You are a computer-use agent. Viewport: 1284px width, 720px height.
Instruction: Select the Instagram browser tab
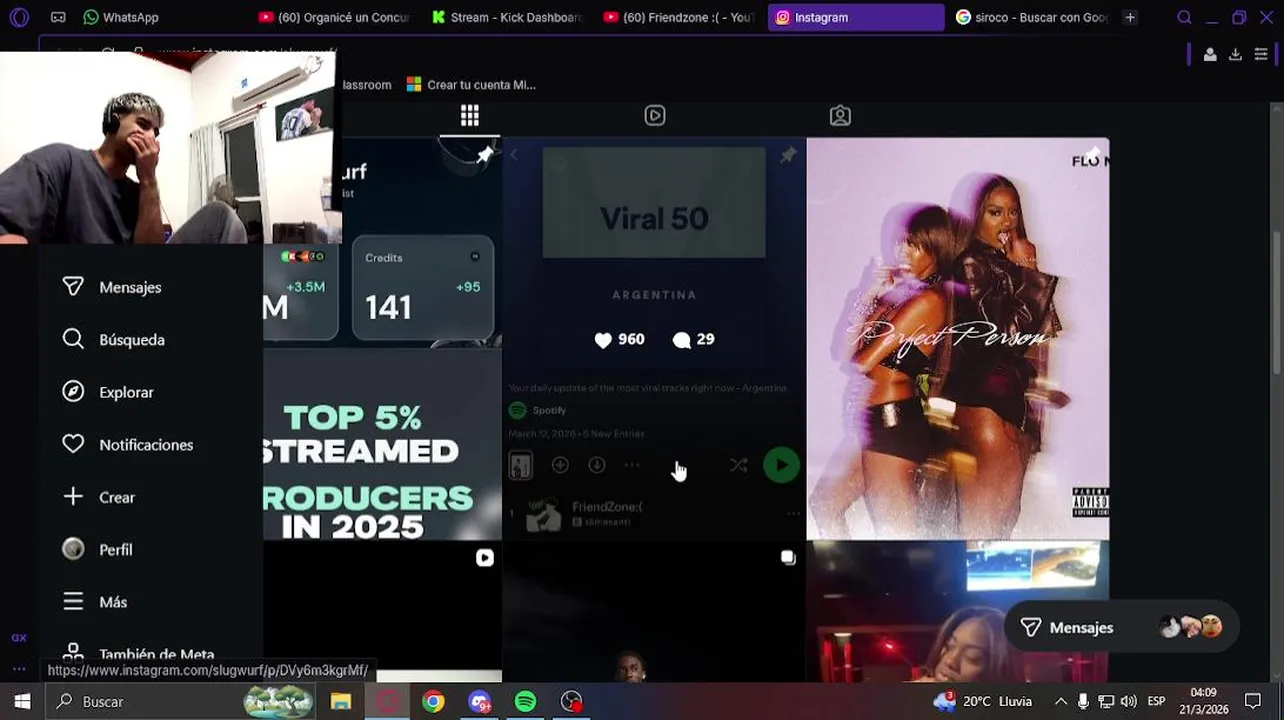tap(856, 17)
